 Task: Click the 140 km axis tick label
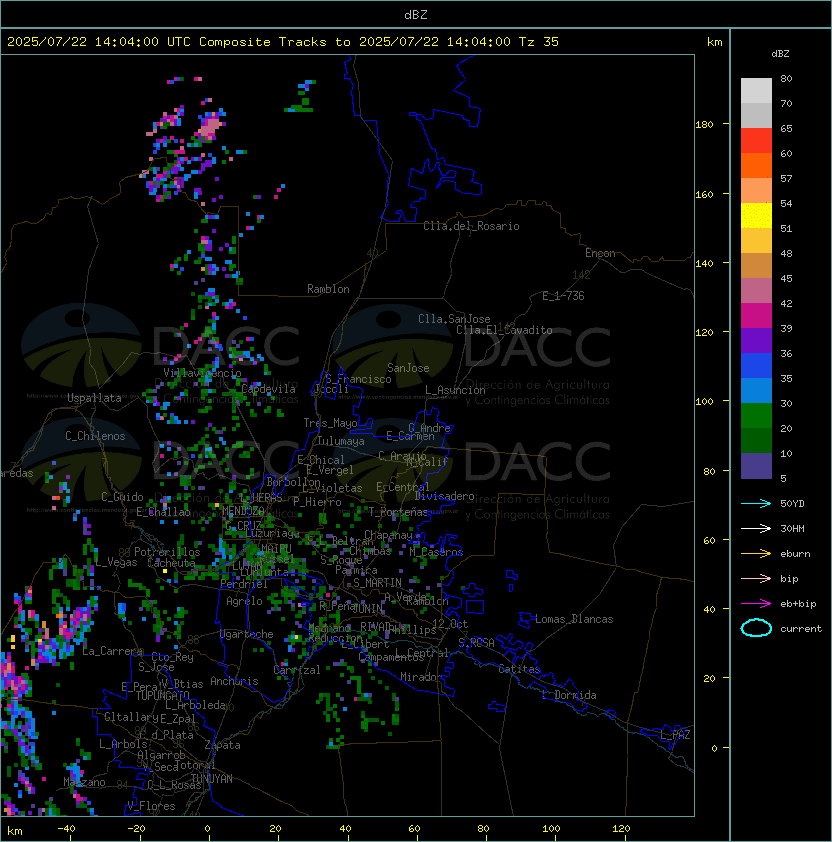pos(704,264)
